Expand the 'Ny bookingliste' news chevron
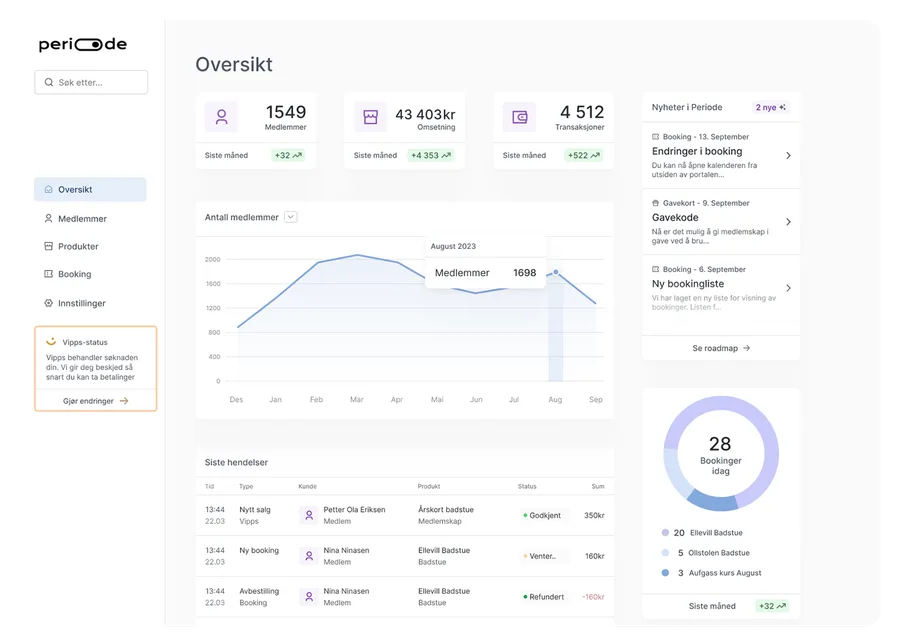This screenshot has width=900, height=640. [788, 288]
